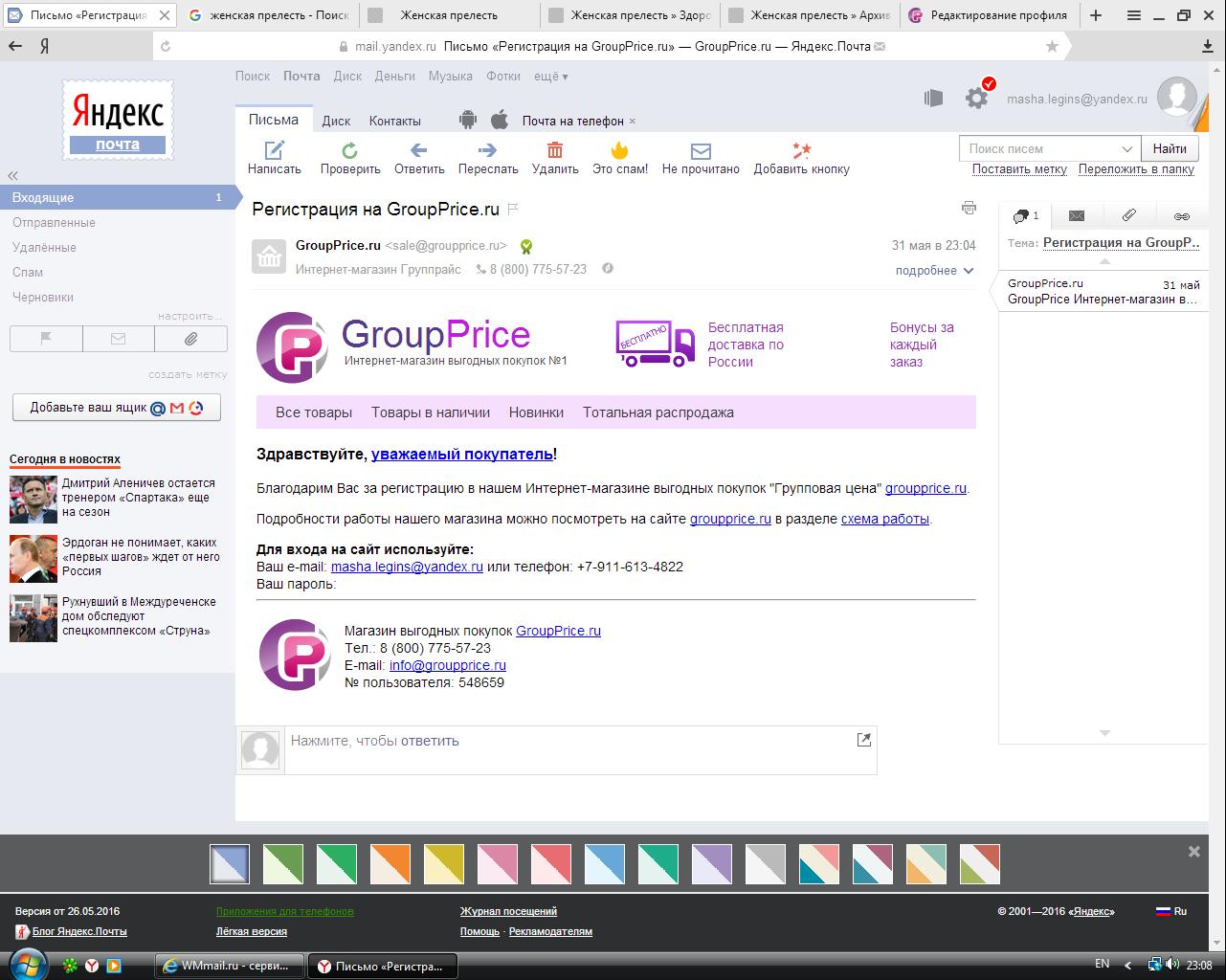Forward the email with Переслать
The image size is (1226, 980).
[488, 158]
